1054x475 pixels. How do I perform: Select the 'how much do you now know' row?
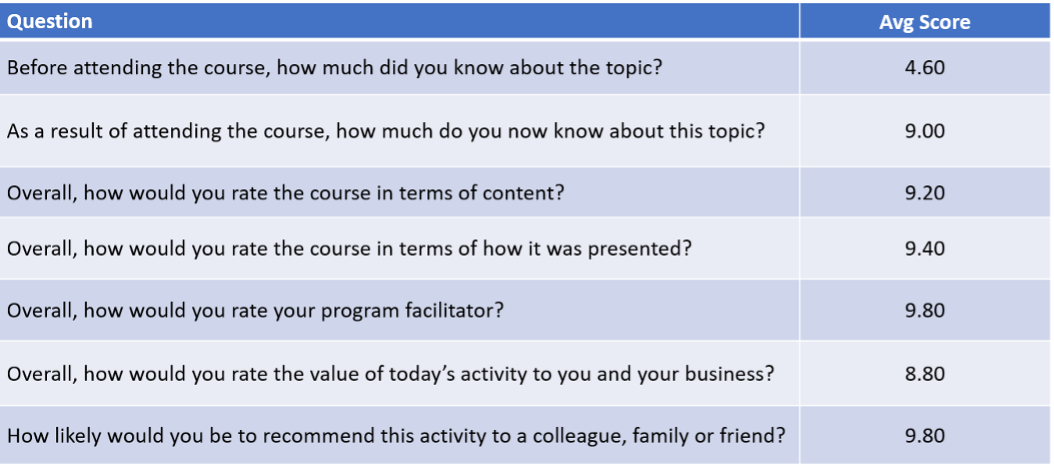point(524,130)
